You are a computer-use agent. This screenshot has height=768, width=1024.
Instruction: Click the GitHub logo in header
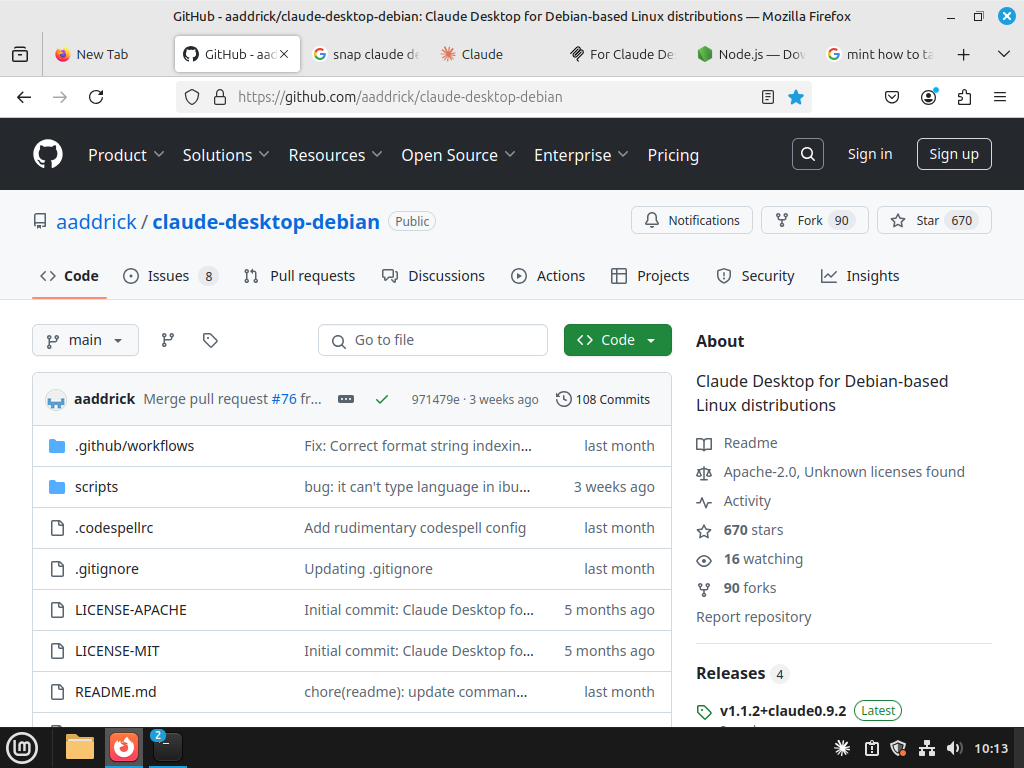point(48,154)
